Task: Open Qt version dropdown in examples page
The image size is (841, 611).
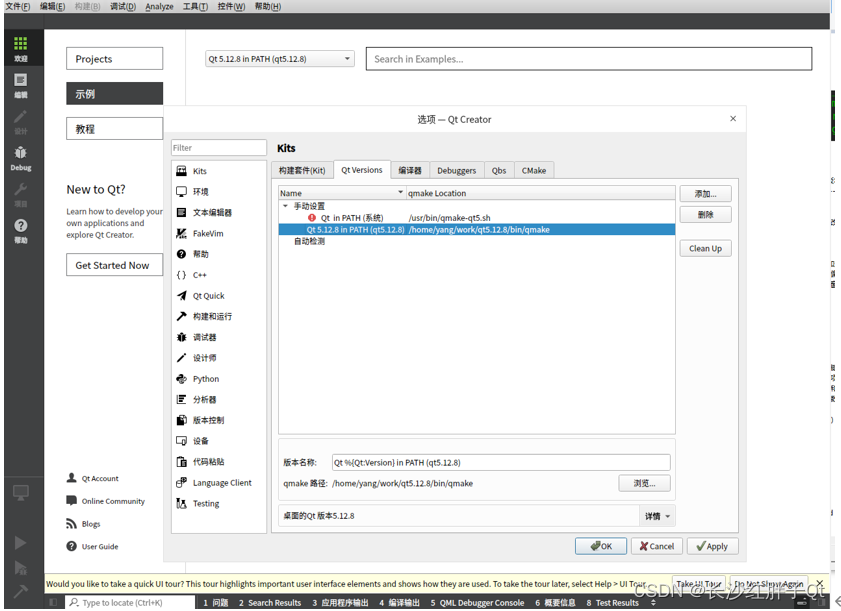Action: (x=279, y=58)
